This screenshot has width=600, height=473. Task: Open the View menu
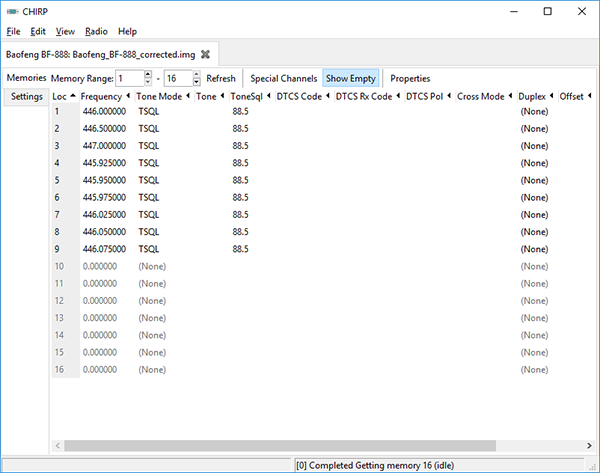(x=65, y=31)
